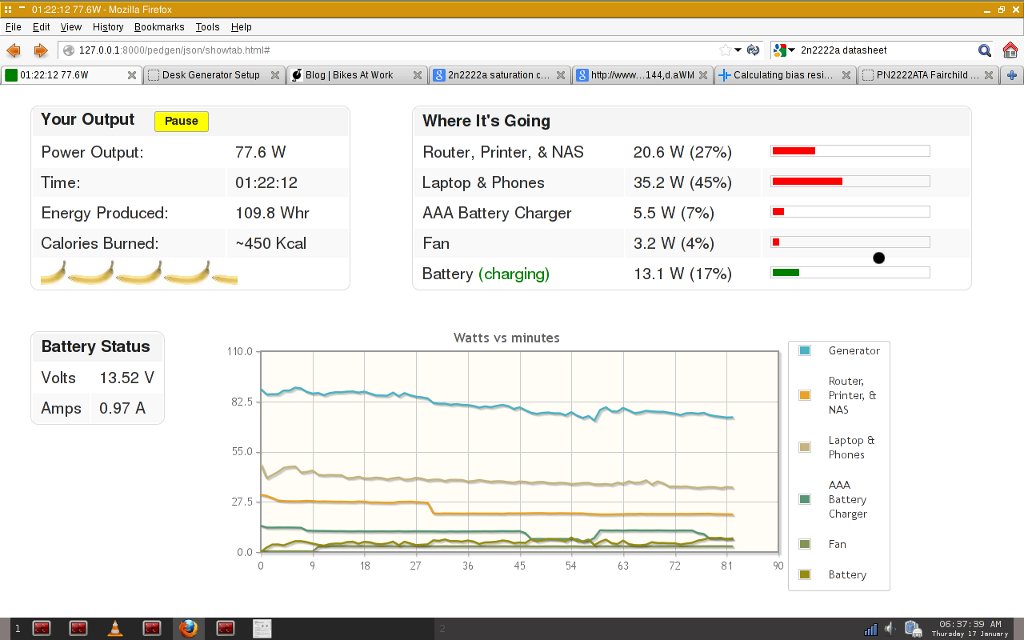Click the Laptop & Phones legend swatch
Viewport: 1024px width, 640px height.
point(805,447)
